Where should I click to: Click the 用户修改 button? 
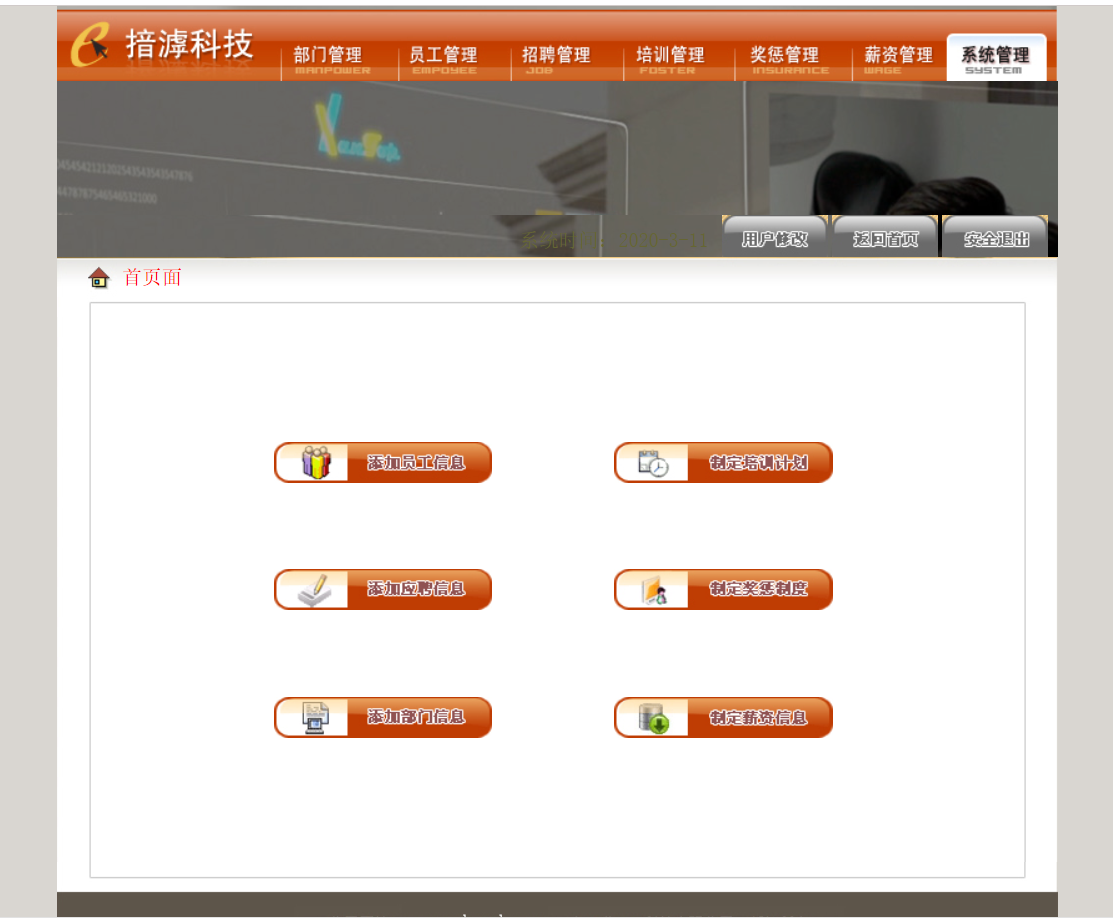(774, 238)
